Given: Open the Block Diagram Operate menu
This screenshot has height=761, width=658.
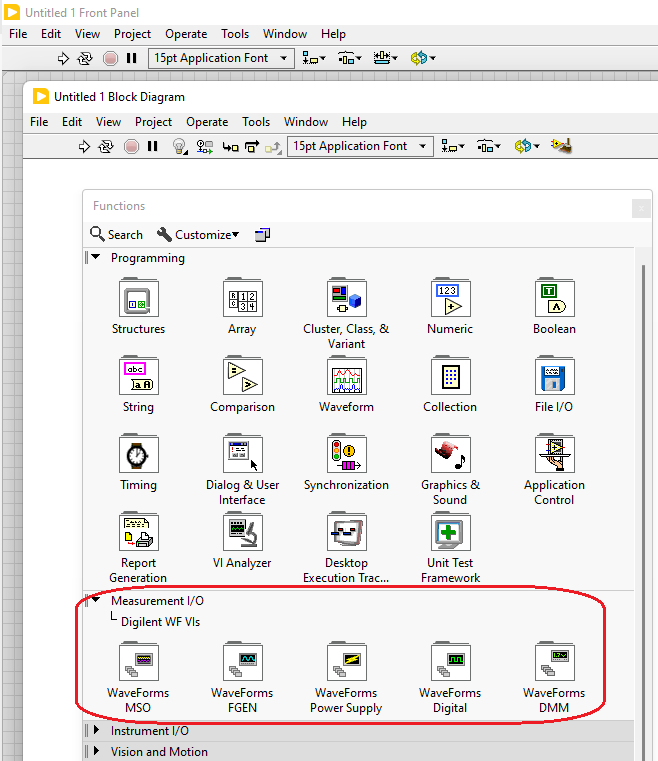Looking at the screenshot, I should pyautogui.click(x=207, y=122).
